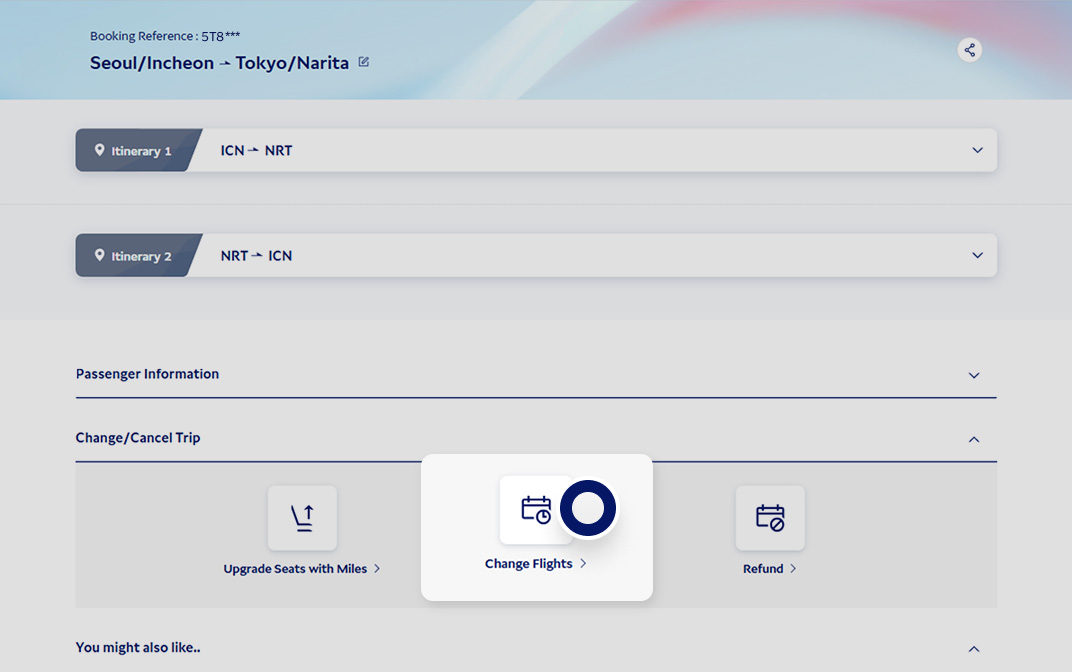Click the Refund calendar icon

tap(770, 518)
